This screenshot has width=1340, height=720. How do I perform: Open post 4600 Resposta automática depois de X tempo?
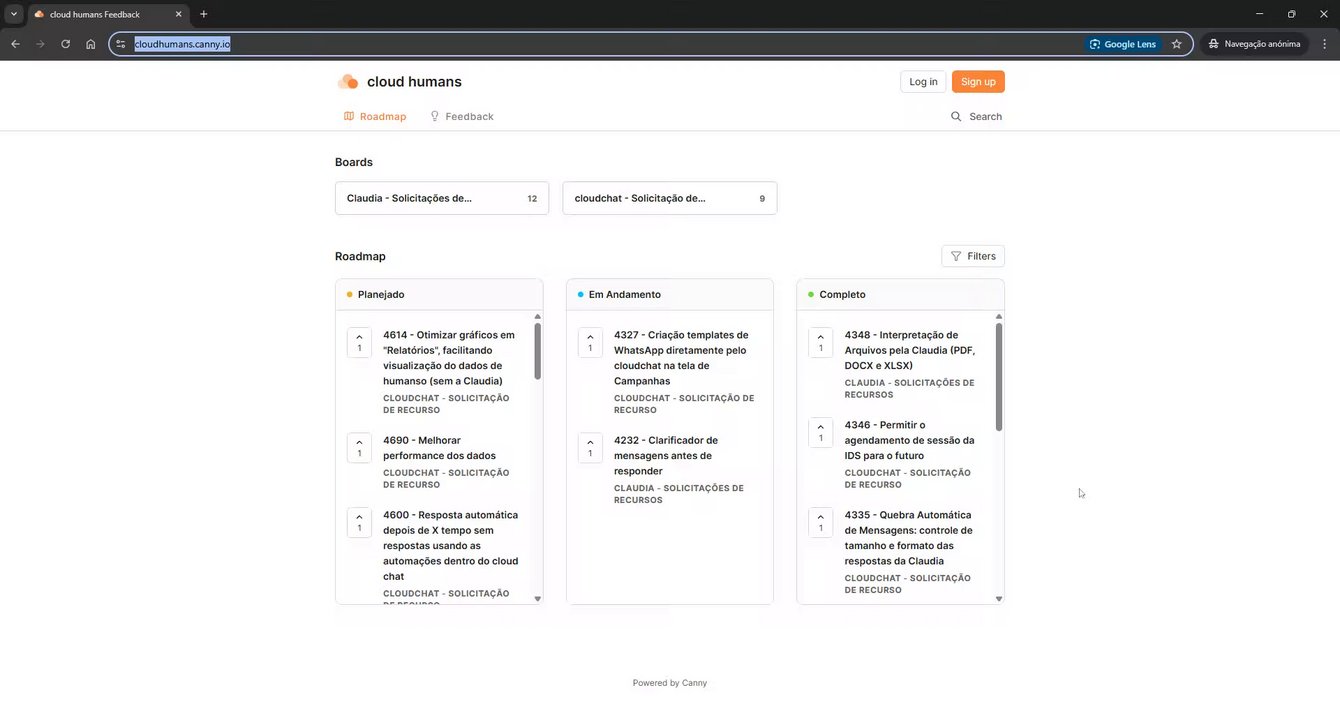coord(450,545)
